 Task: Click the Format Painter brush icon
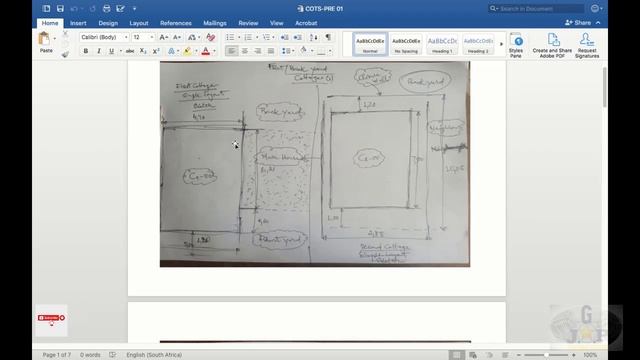(65, 54)
